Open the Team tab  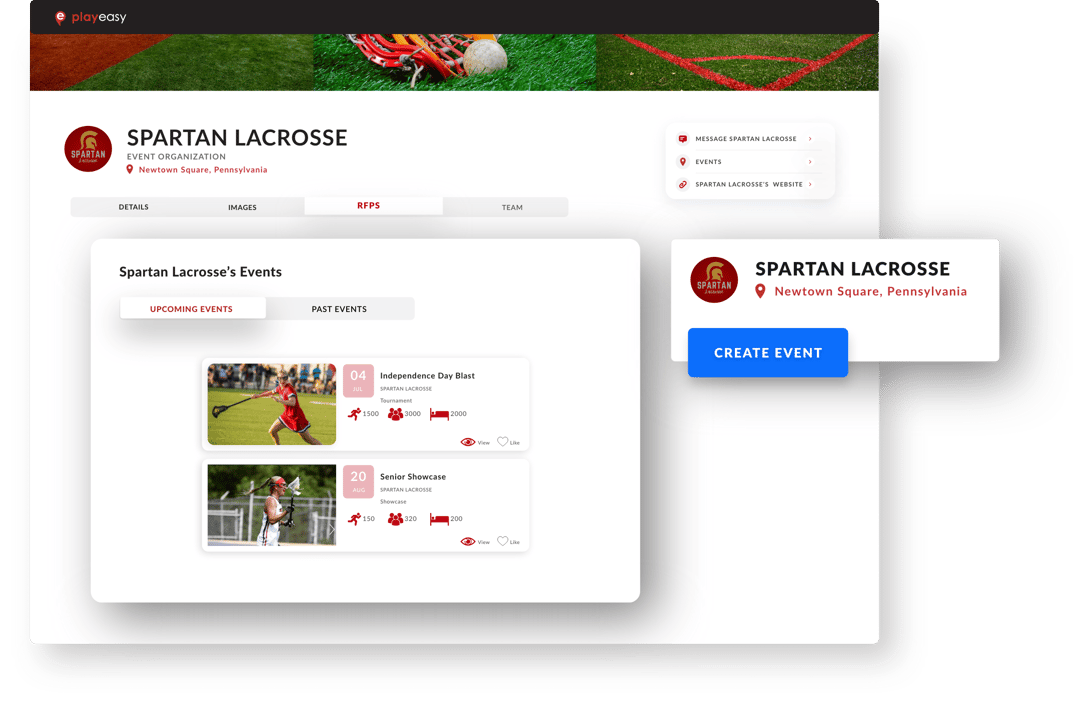tap(512, 207)
